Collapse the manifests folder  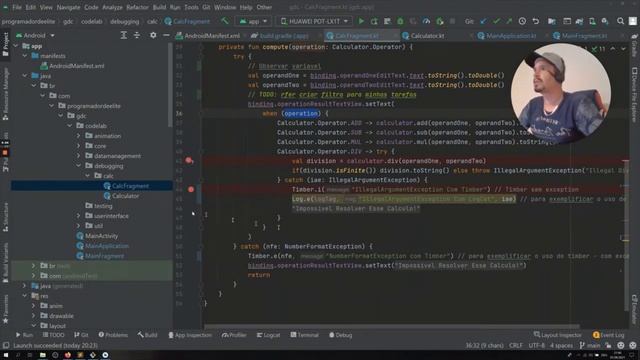pos(25,56)
